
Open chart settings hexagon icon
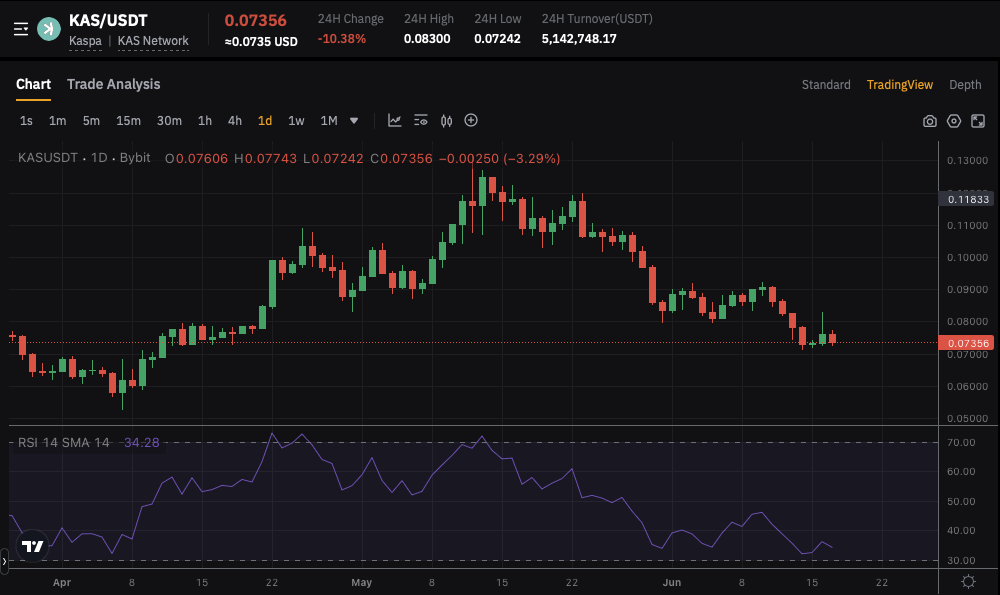click(x=954, y=121)
